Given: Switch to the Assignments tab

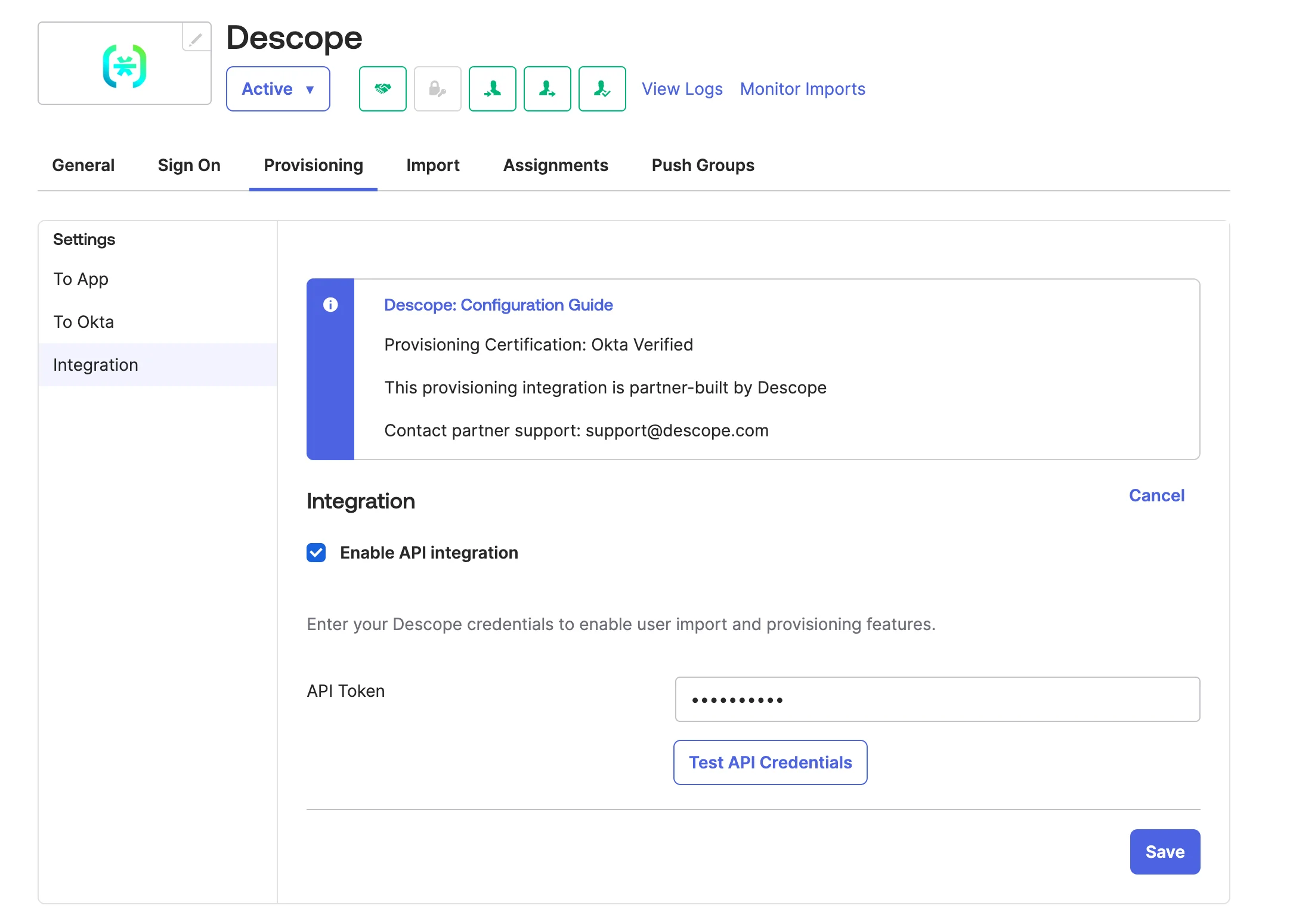Looking at the screenshot, I should tap(555, 165).
